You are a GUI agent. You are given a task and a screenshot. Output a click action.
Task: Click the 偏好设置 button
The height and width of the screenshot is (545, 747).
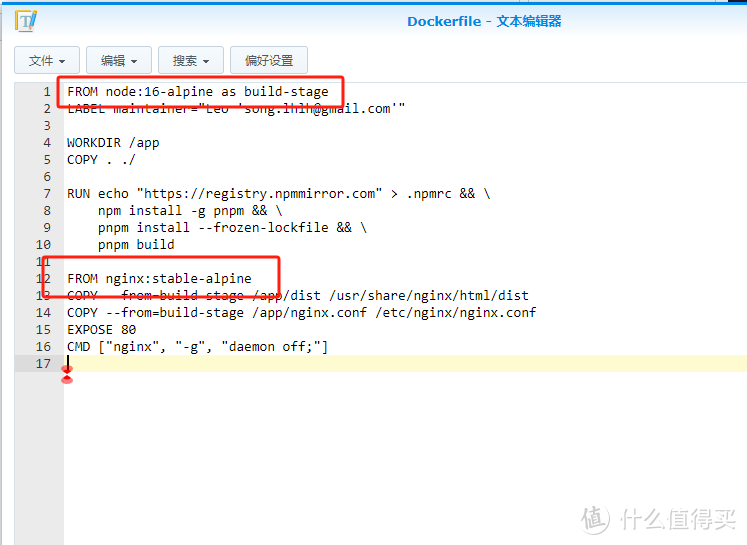[x=269, y=61]
